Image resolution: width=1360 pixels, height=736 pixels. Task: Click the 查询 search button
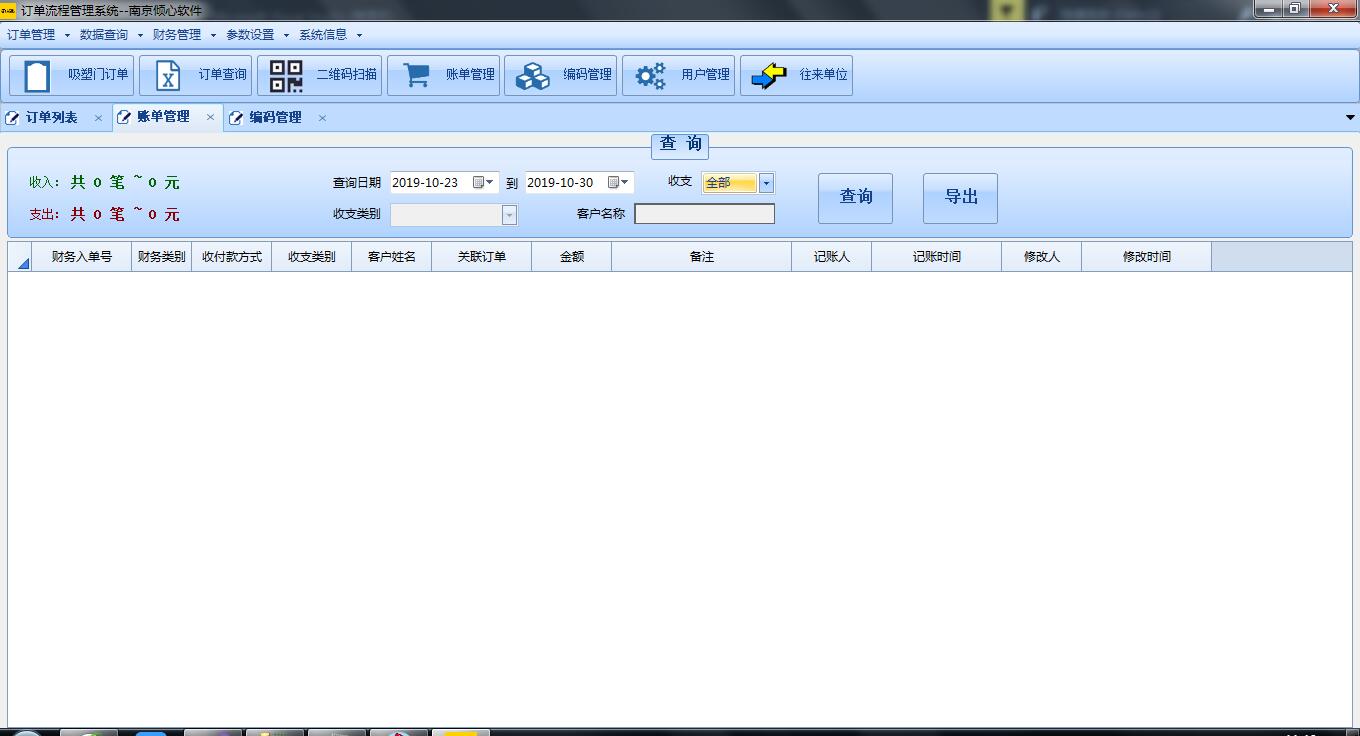tap(855, 198)
